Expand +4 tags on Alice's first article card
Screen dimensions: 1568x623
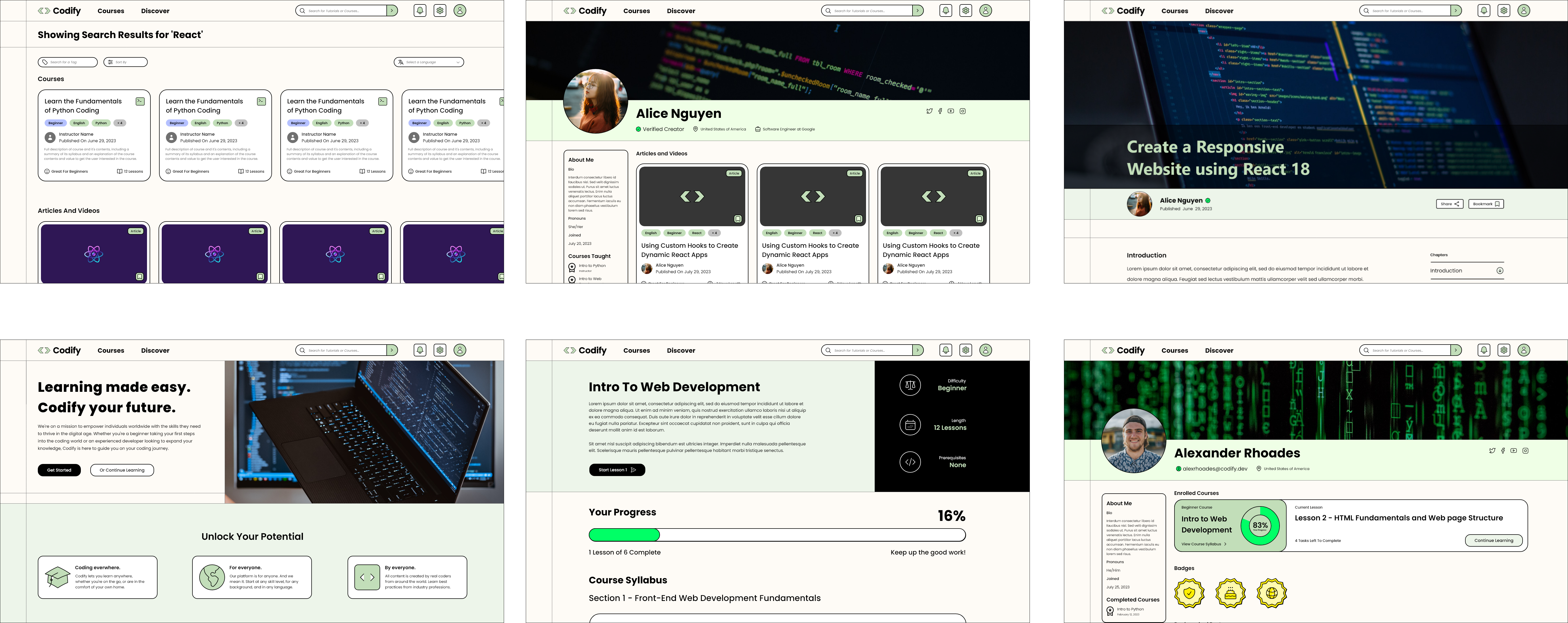[x=715, y=233]
